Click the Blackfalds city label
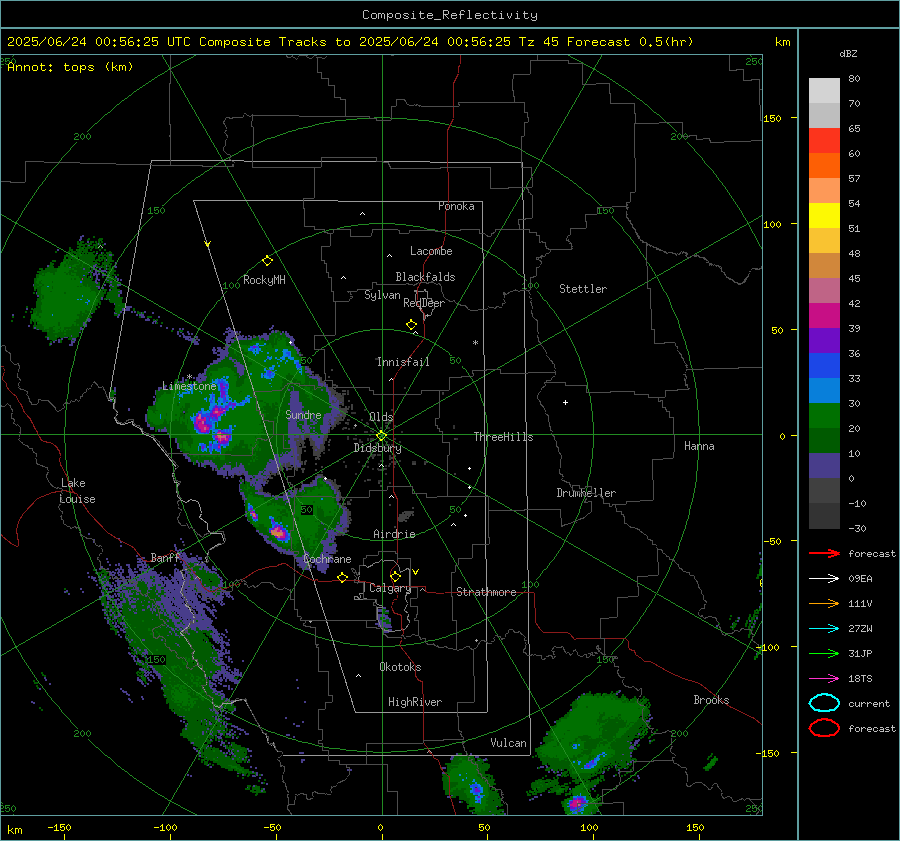 pyautogui.click(x=425, y=277)
